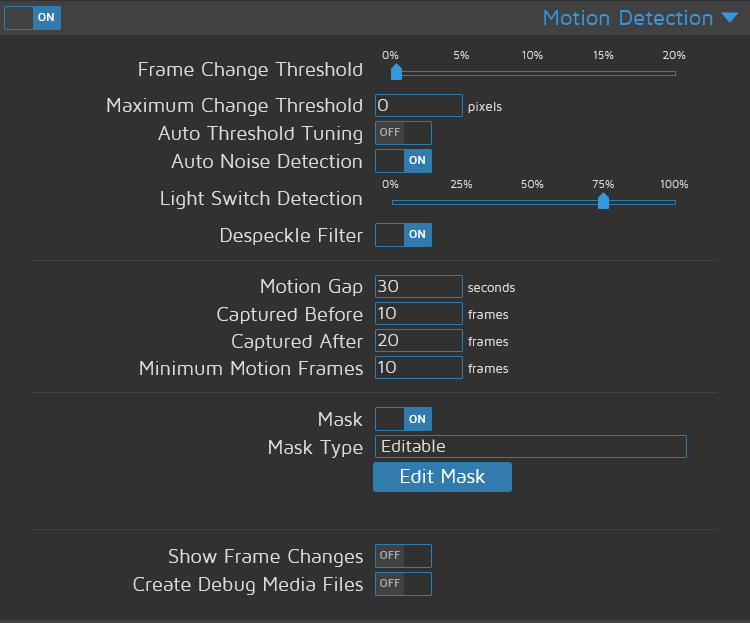Open the Mask Type dropdown

pos(531,446)
